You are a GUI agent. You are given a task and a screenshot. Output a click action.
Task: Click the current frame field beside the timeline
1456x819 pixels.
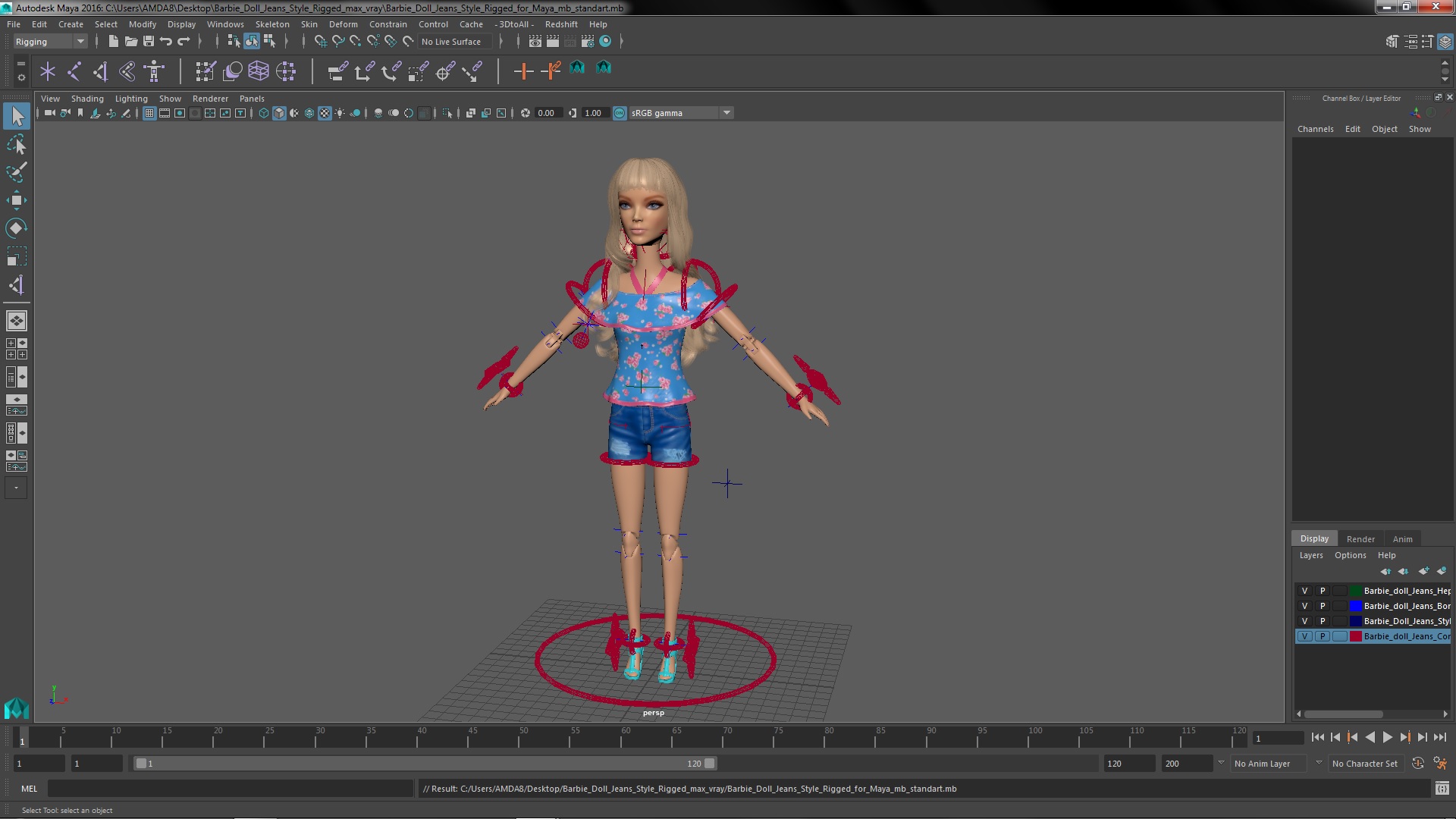(x=1278, y=738)
